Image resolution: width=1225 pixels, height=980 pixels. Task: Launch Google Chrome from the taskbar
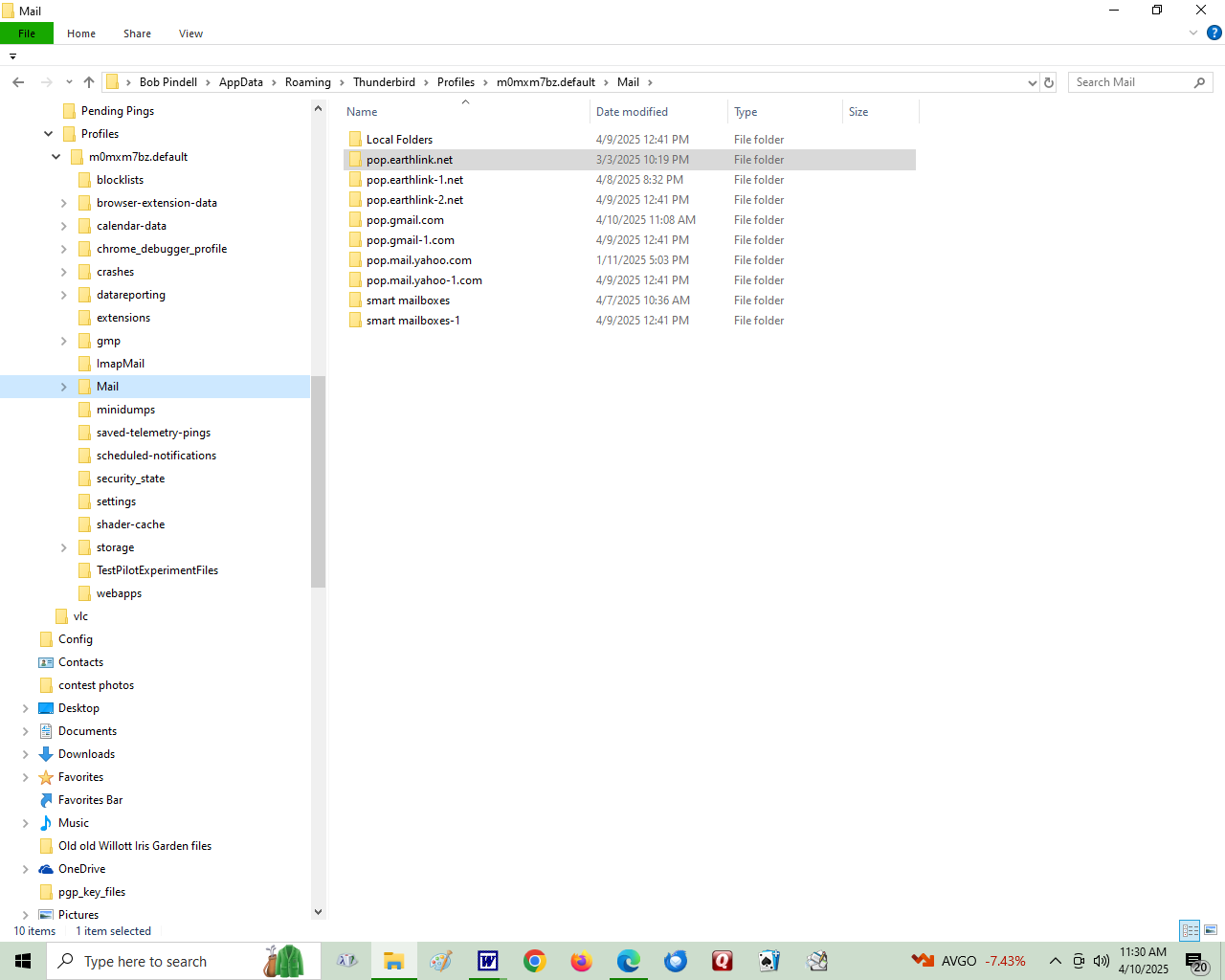coord(535,961)
